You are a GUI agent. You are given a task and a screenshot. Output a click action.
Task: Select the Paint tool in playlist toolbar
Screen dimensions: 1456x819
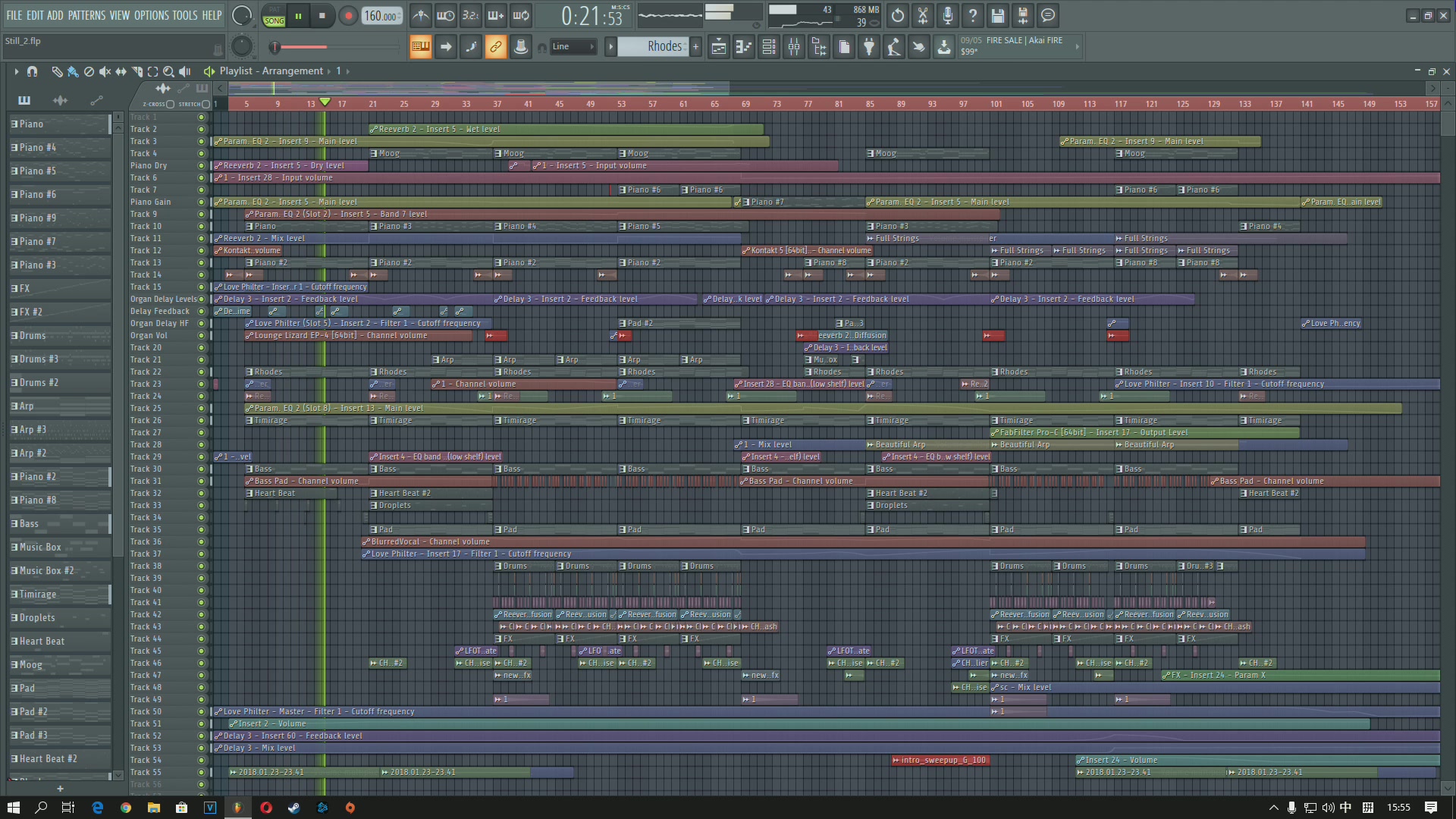pyautogui.click(x=73, y=71)
